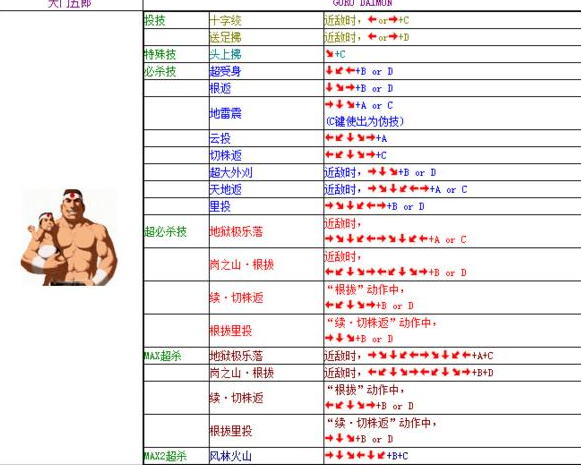Click the MAX2超杀 category label
This screenshot has height=468, width=582.
click(165, 456)
